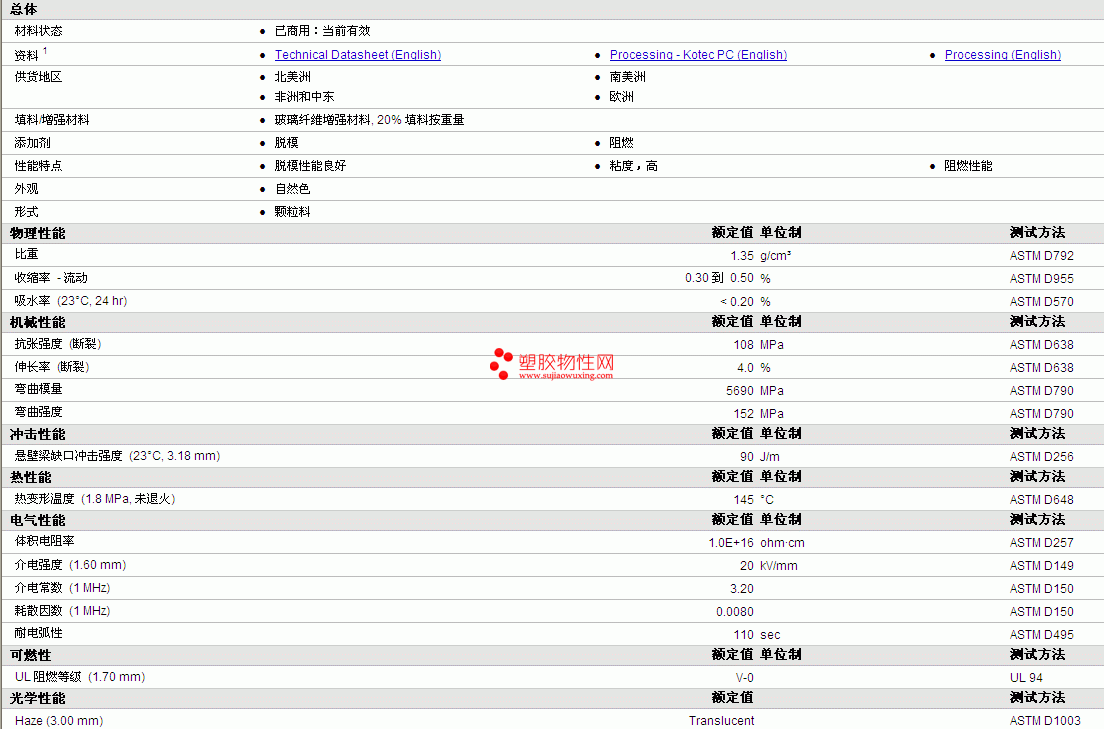Click the footnote 1 superscript beside 资料
This screenshot has height=729, width=1104.
pyautogui.click(x=45, y=51)
